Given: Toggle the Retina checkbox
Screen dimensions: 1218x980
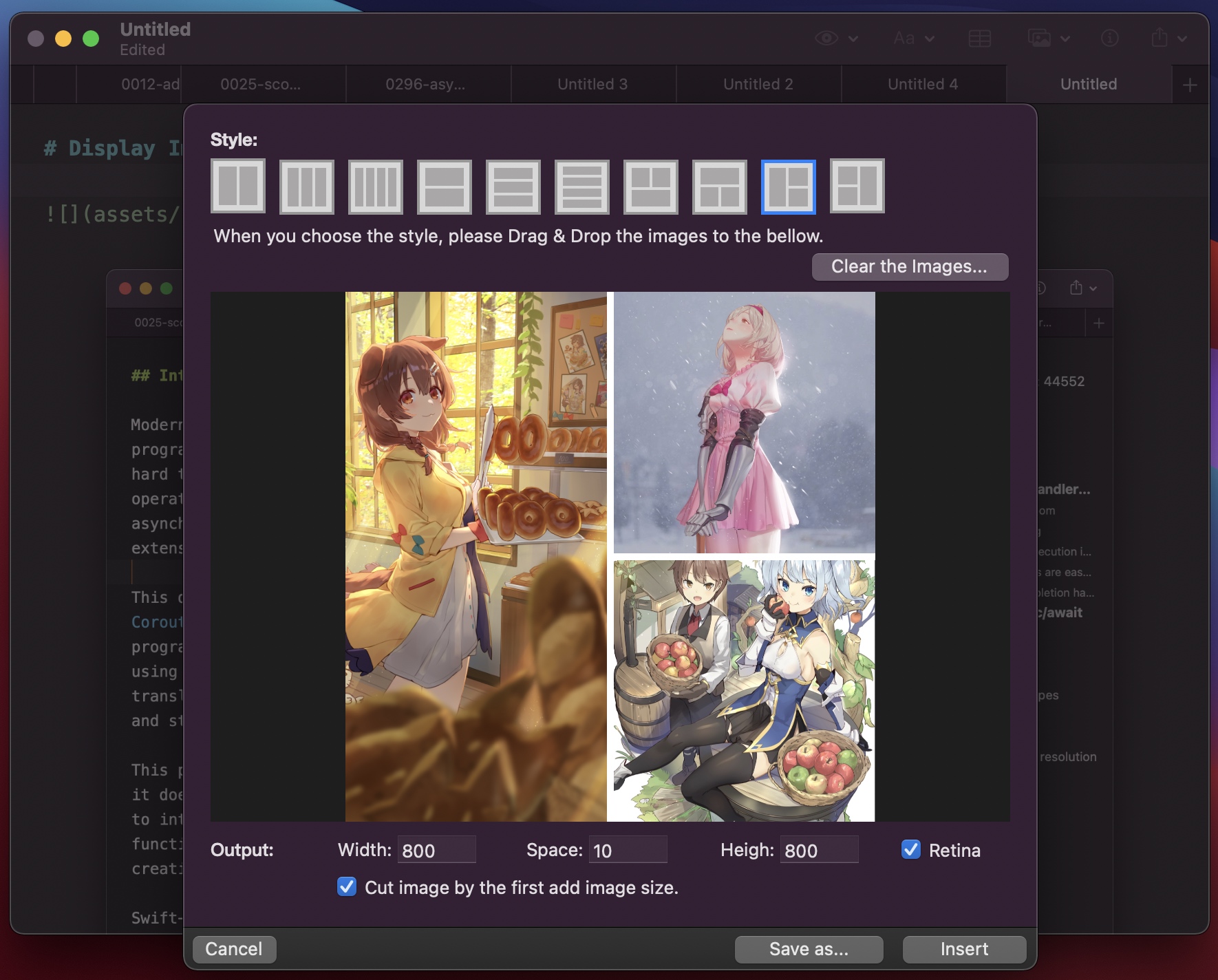Looking at the screenshot, I should 911,849.
